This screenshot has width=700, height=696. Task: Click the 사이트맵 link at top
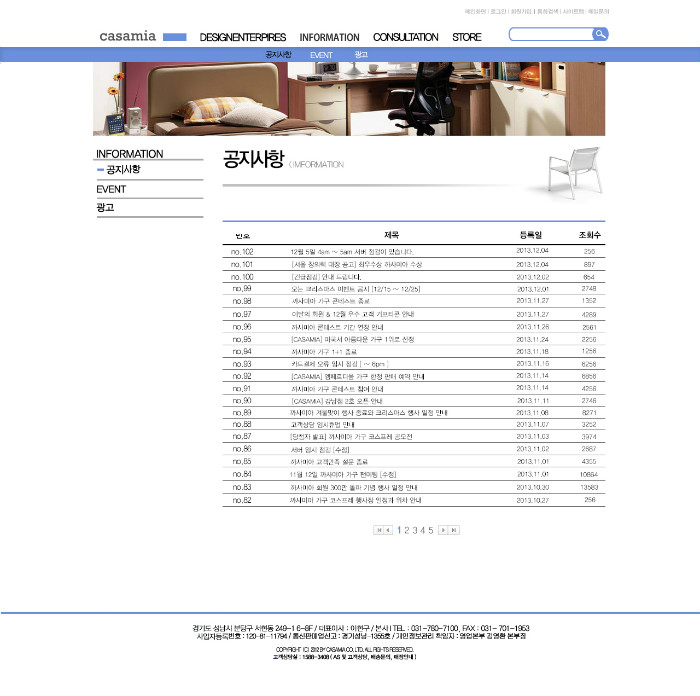573,11
